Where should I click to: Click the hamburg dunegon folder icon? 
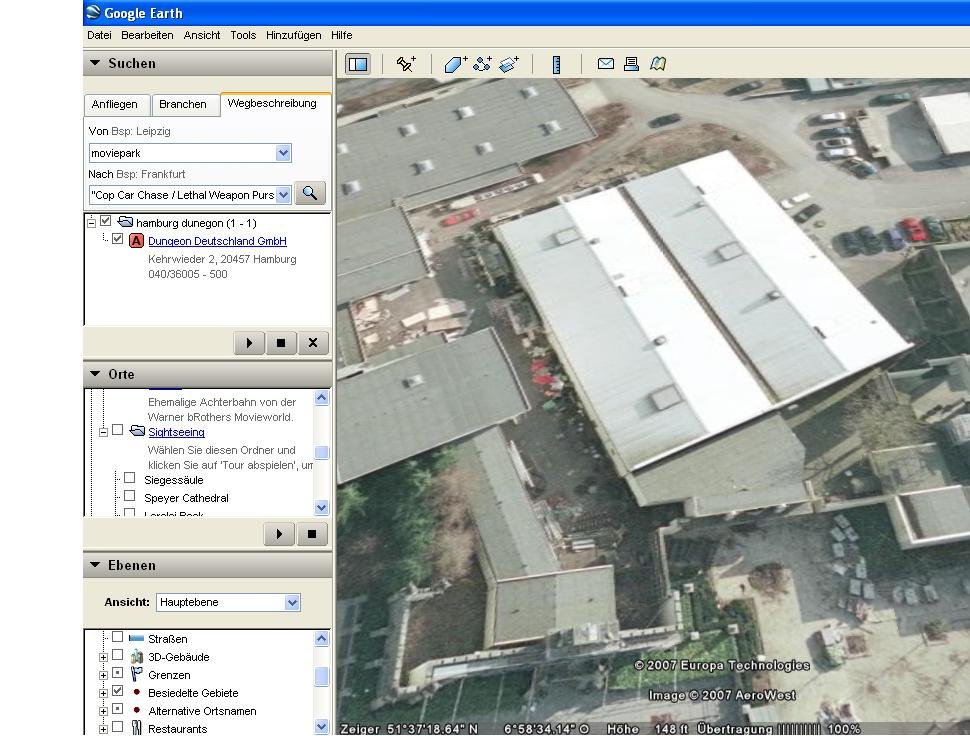(125, 221)
